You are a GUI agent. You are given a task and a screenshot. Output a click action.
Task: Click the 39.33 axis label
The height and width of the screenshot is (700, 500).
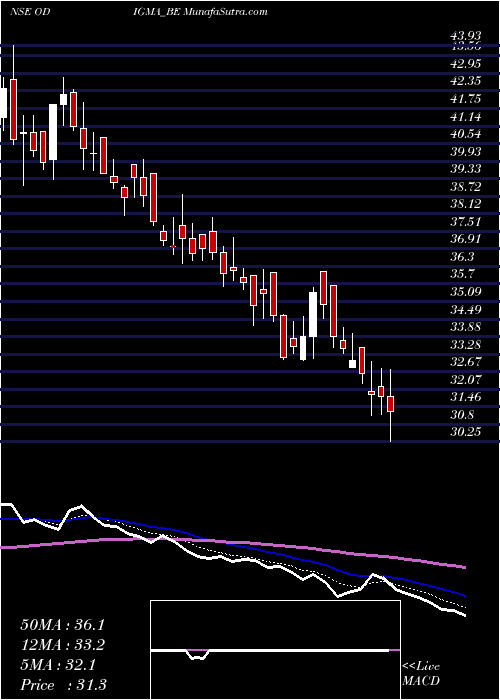coord(466,169)
